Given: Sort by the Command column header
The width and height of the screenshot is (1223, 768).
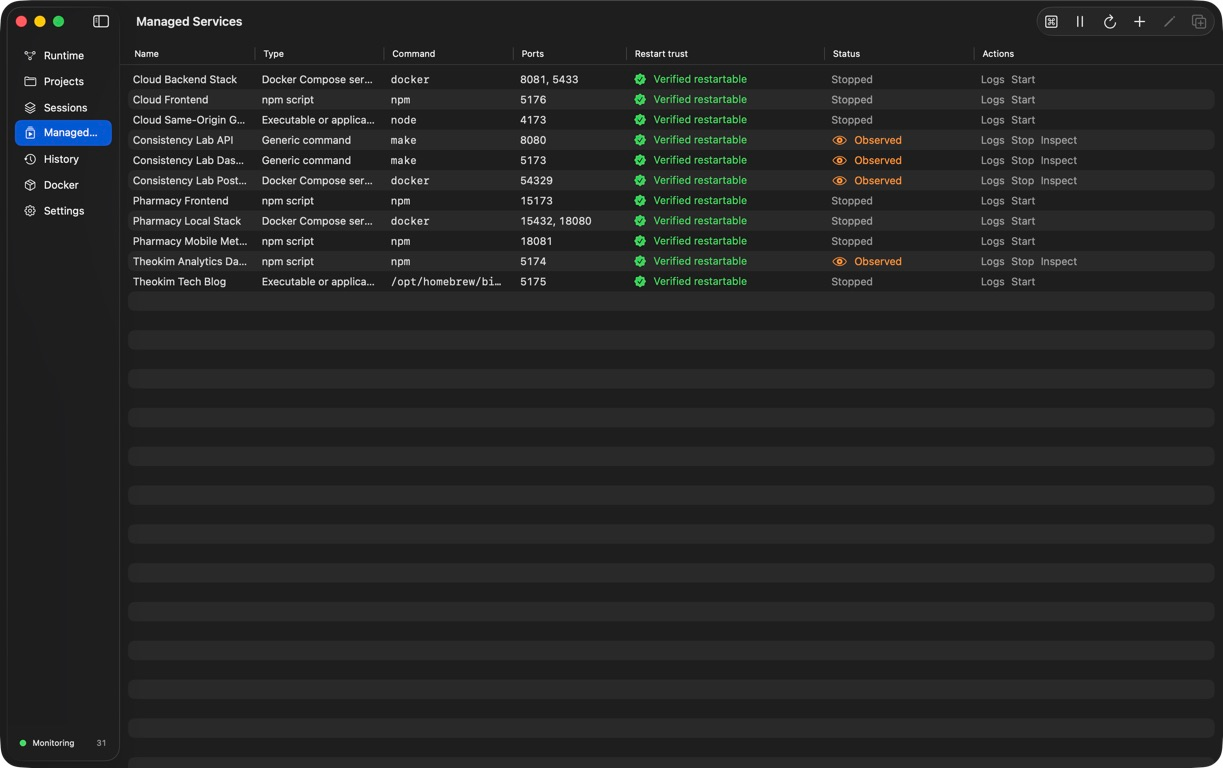Looking at the screenshot, I should point(413,54).
